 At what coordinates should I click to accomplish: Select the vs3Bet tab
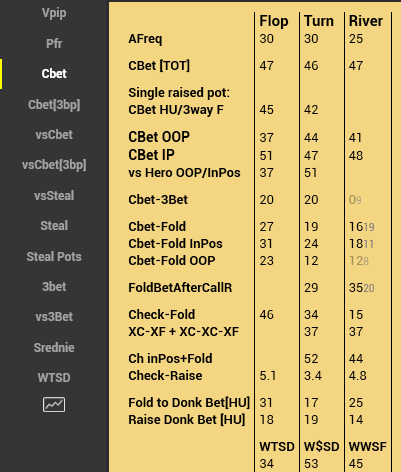(x=54, y=317)
